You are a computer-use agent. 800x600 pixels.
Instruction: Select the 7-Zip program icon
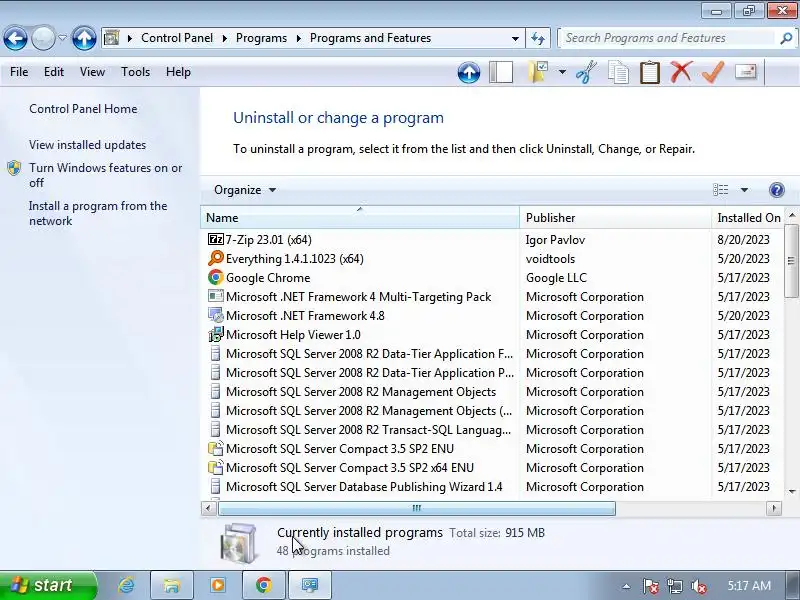[x=215, y=239]
